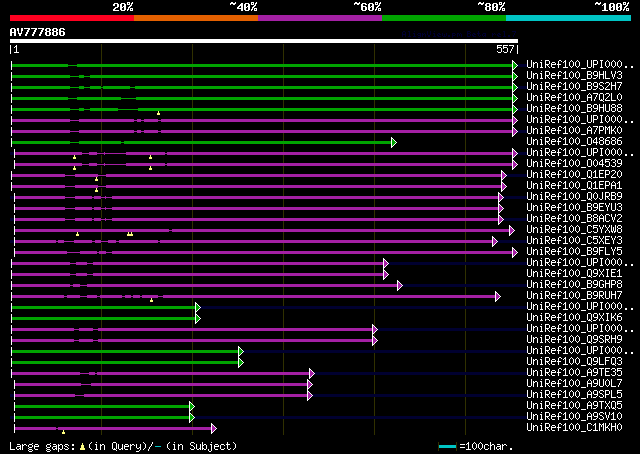
Task: Click the green ~80% identity legend segment
Action: pyautogui.click(x=444, y=18)
